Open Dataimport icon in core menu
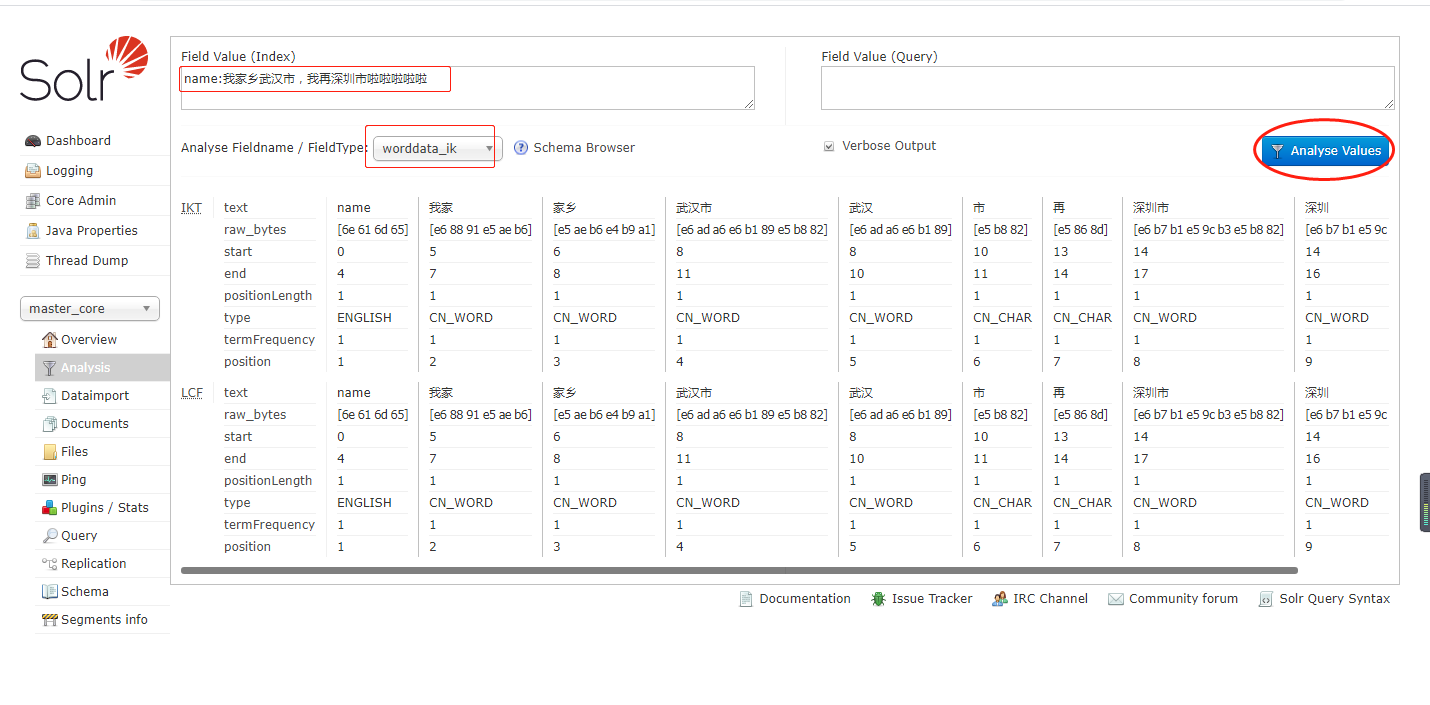This screenshot has width=1430, height=705. 50,396
